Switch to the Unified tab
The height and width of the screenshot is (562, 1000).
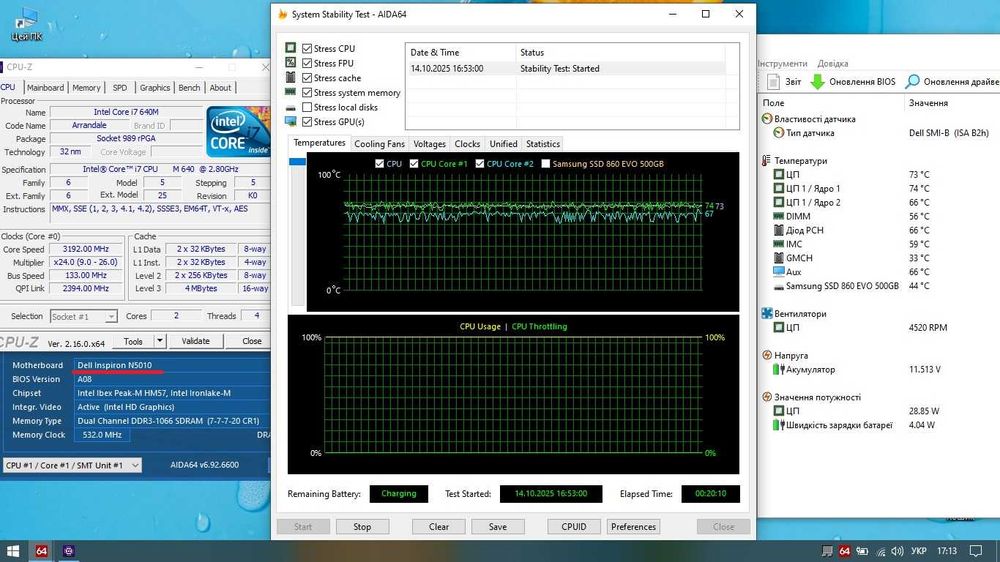click(503, 144)
